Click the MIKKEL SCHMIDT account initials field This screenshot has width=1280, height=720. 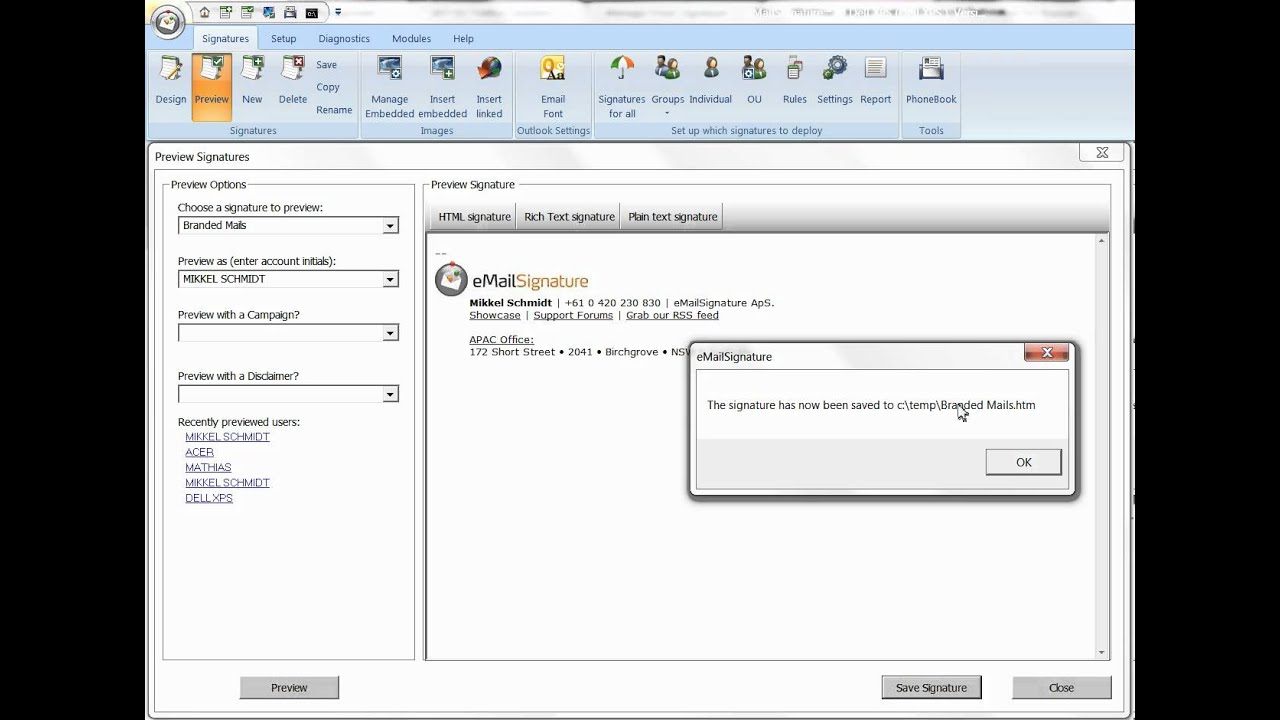[x=288, y=280]
